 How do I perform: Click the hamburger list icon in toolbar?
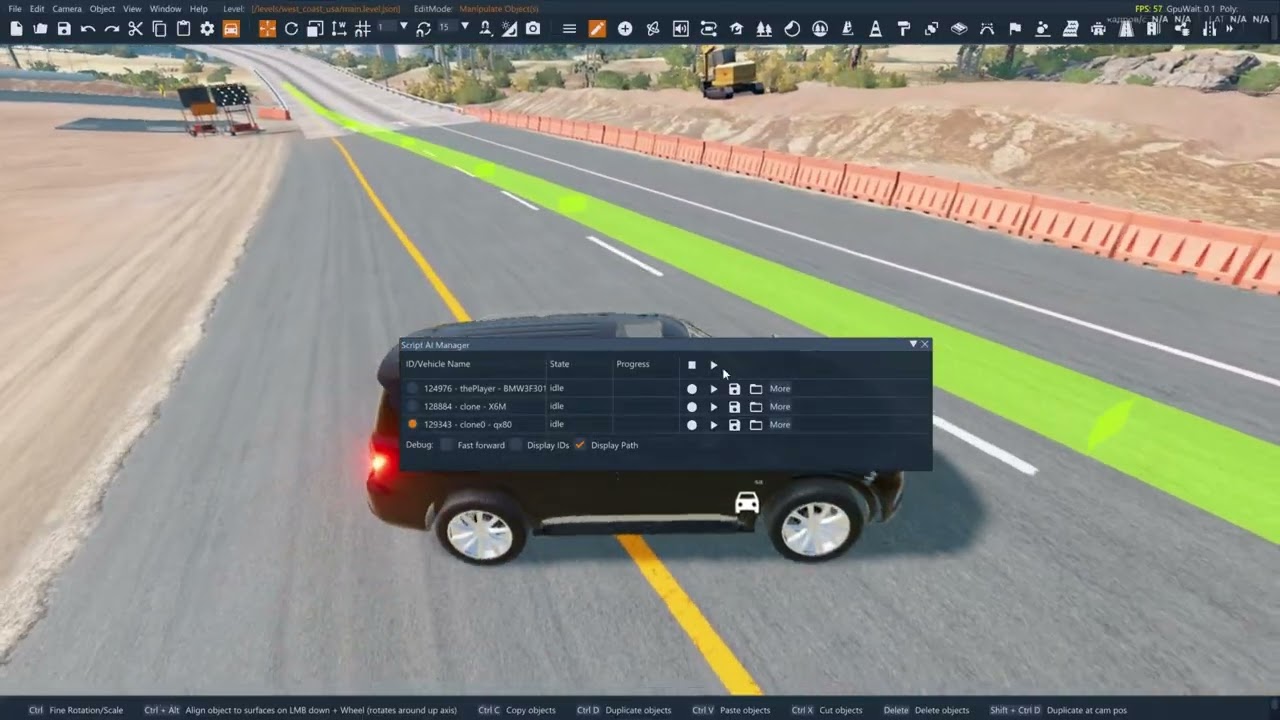tap(569, 29)
